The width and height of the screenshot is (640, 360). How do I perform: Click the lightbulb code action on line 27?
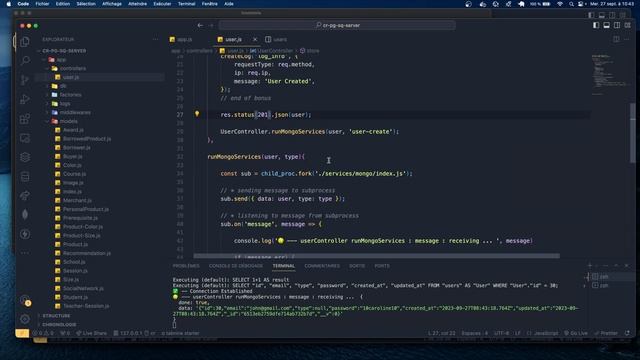(x=197, y=114)
